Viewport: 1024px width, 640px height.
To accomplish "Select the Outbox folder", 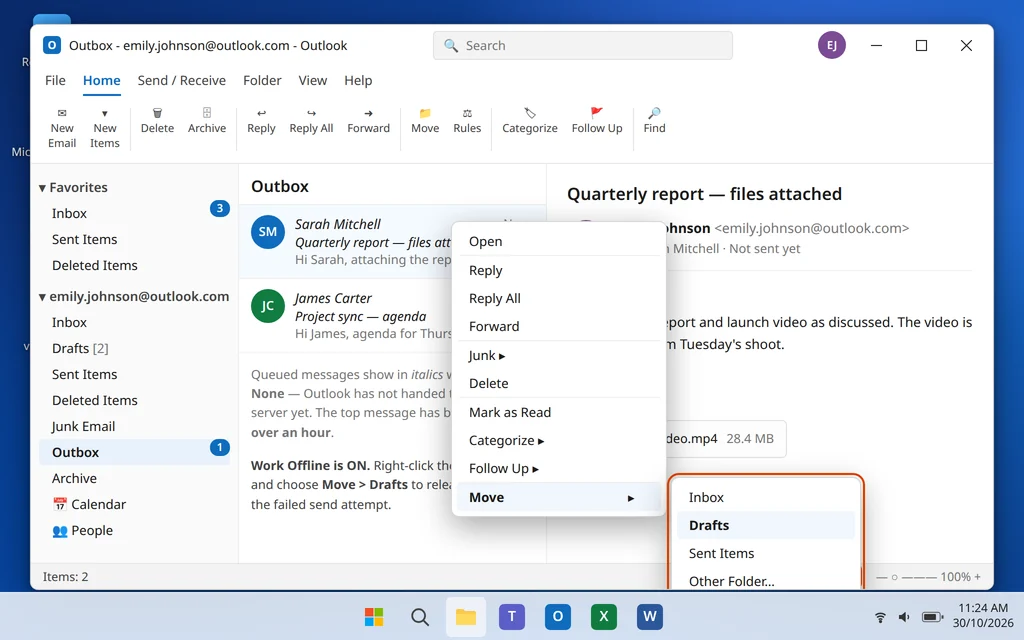I will click(x=135, y=452).
